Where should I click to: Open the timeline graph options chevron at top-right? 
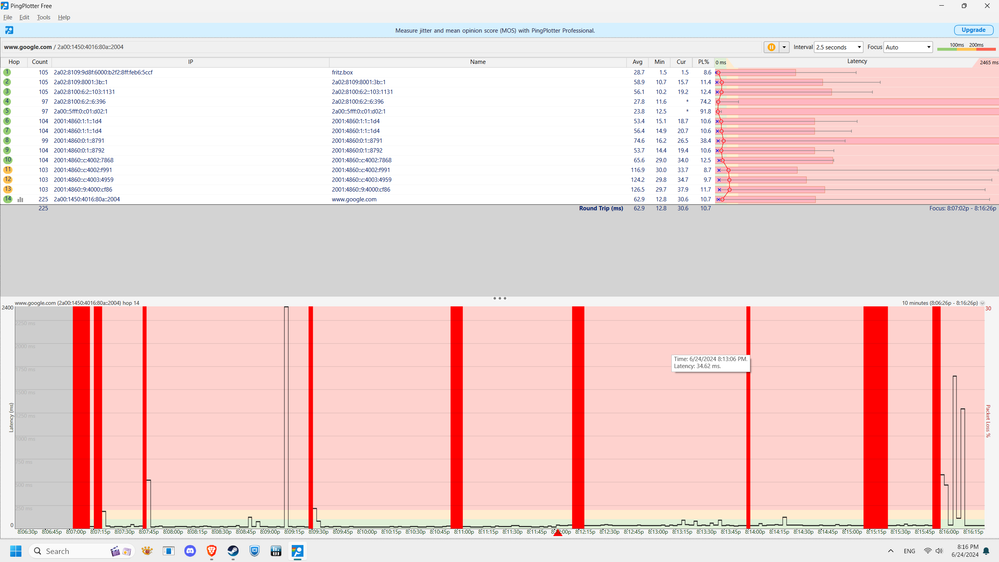982,303
